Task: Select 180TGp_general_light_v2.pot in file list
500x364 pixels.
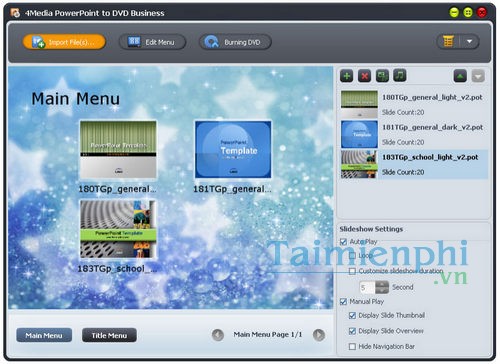Action: coord(414,104)
